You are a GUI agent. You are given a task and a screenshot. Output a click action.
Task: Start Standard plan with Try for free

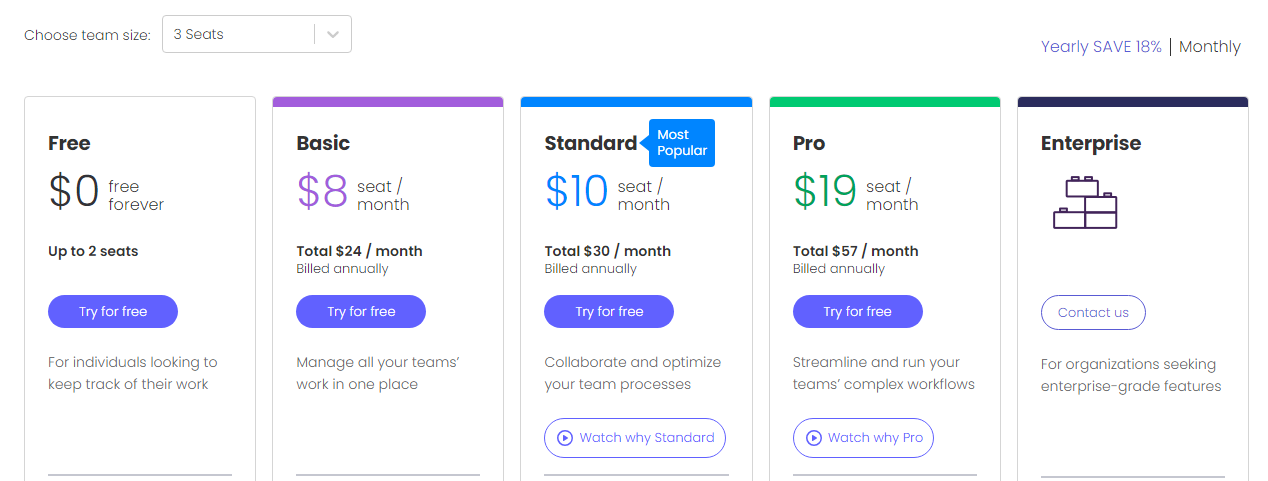click(609, 312)
